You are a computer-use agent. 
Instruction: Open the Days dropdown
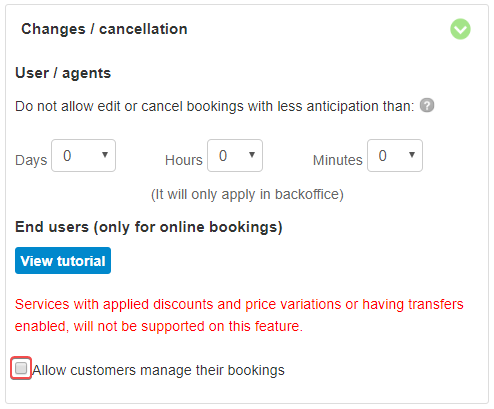click(x=83, y=156)
